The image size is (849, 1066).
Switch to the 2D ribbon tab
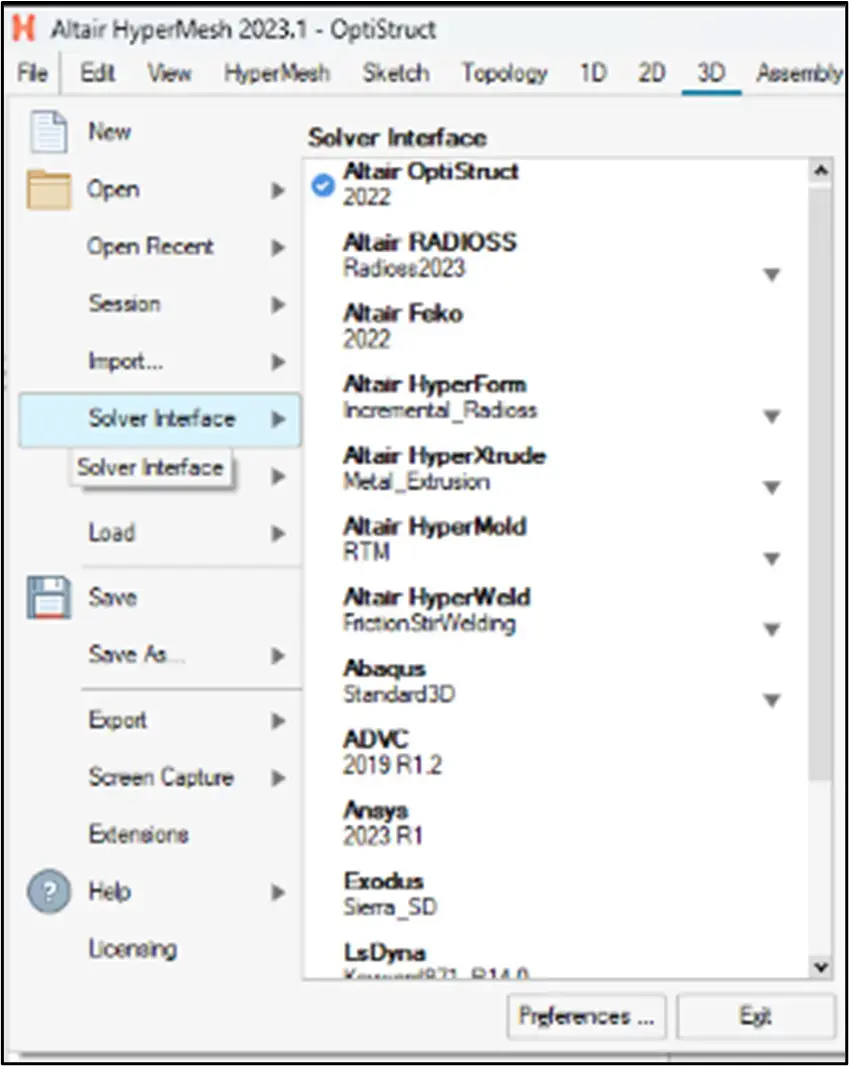point(651,73)
